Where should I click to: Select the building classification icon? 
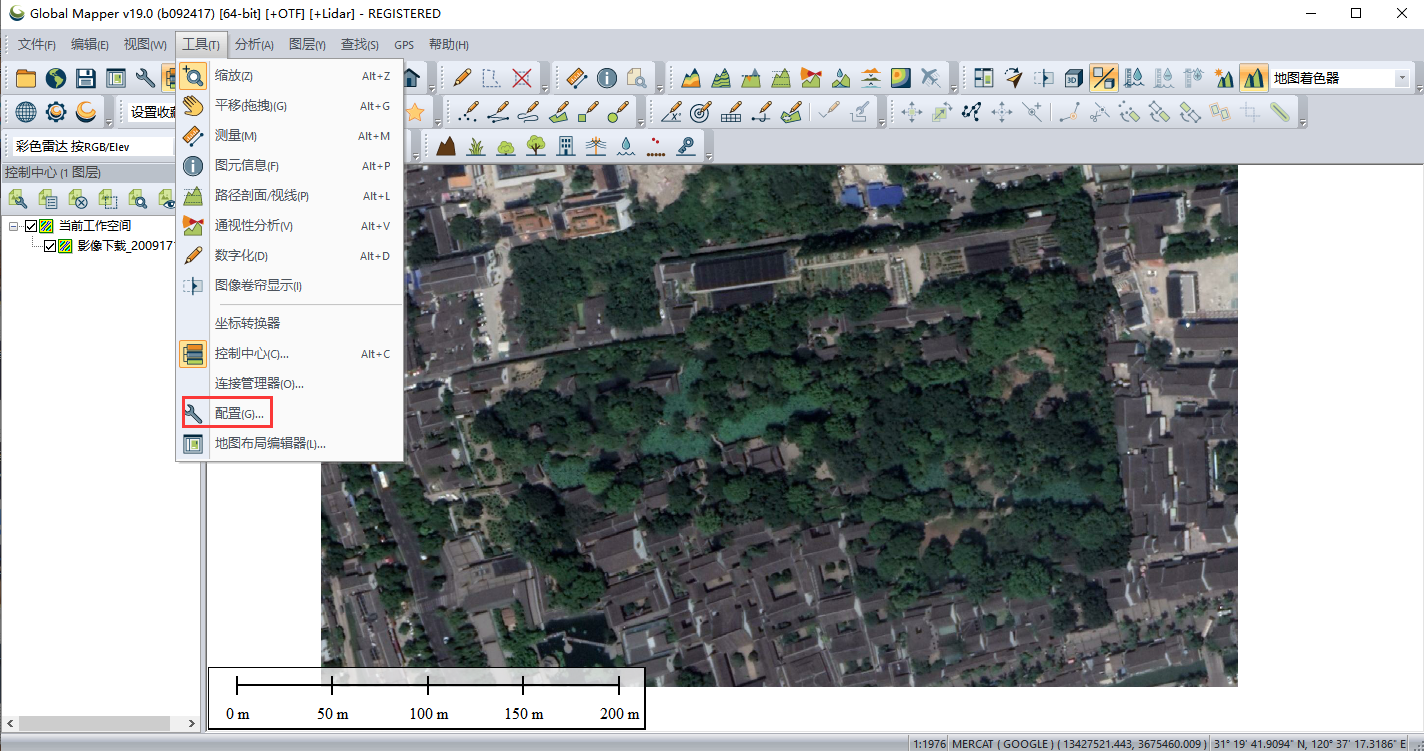(565, 146)
